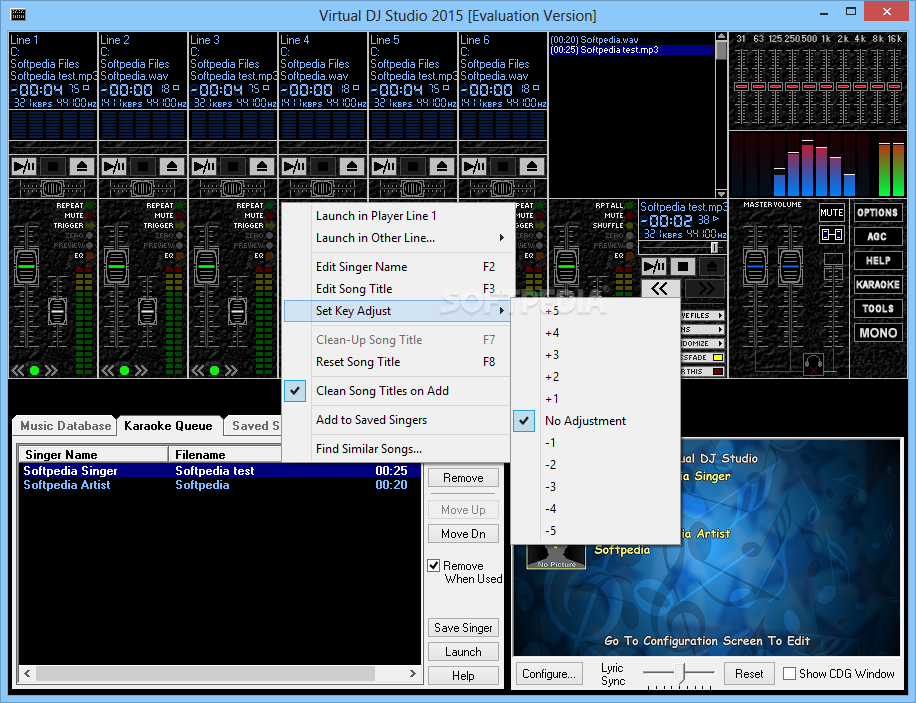
Task: Open the KARAOKE panel button
Action: pyautogui.click(x=877, y=285)
